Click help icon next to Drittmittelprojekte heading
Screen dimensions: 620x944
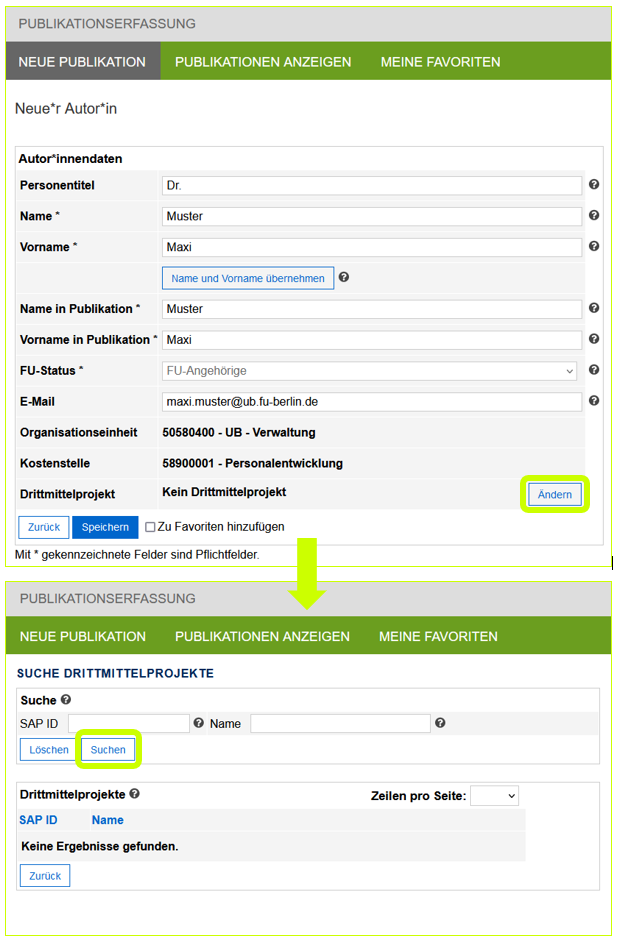click(134, 793)
